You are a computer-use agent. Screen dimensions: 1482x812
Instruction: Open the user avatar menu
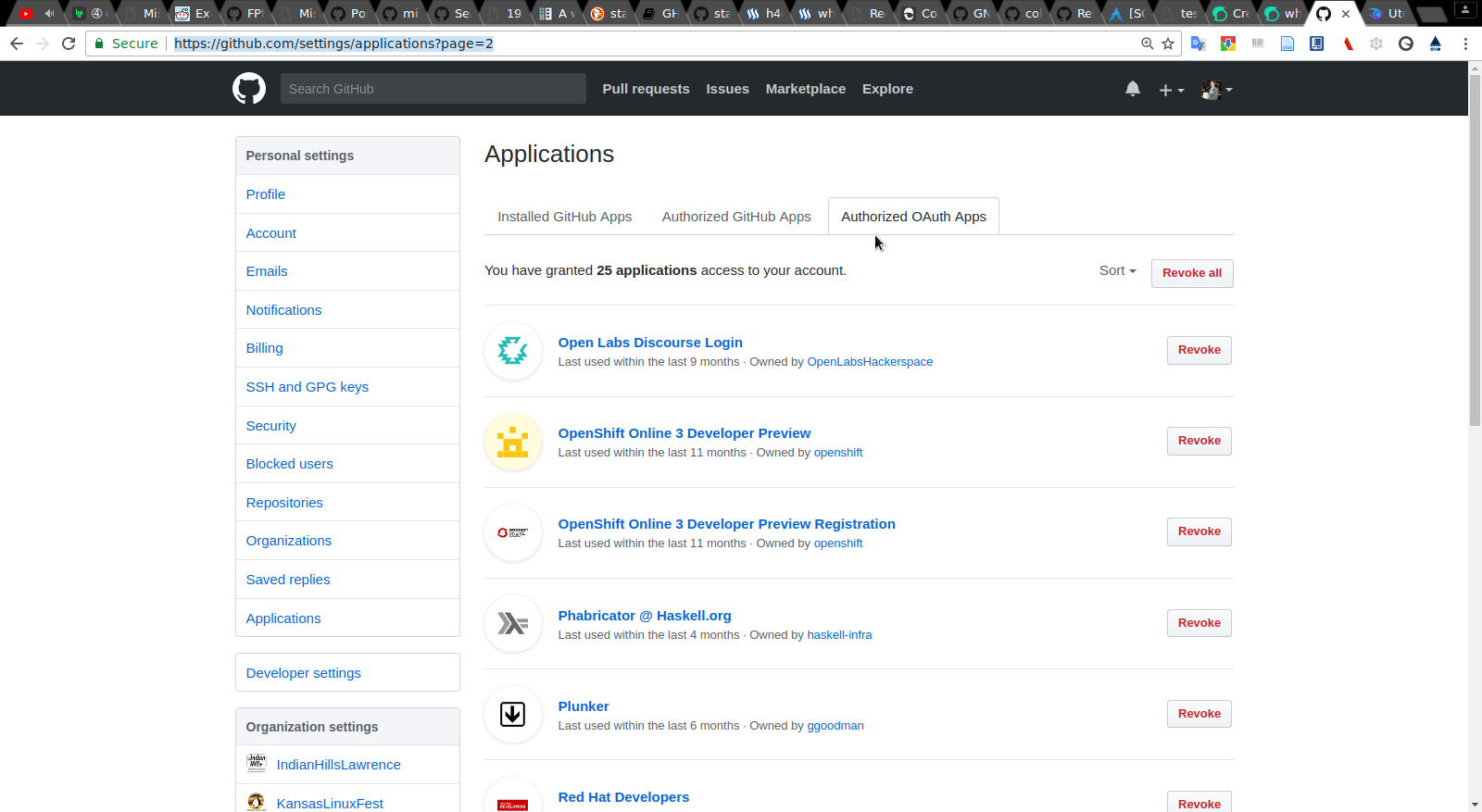tap(1216, 90)
